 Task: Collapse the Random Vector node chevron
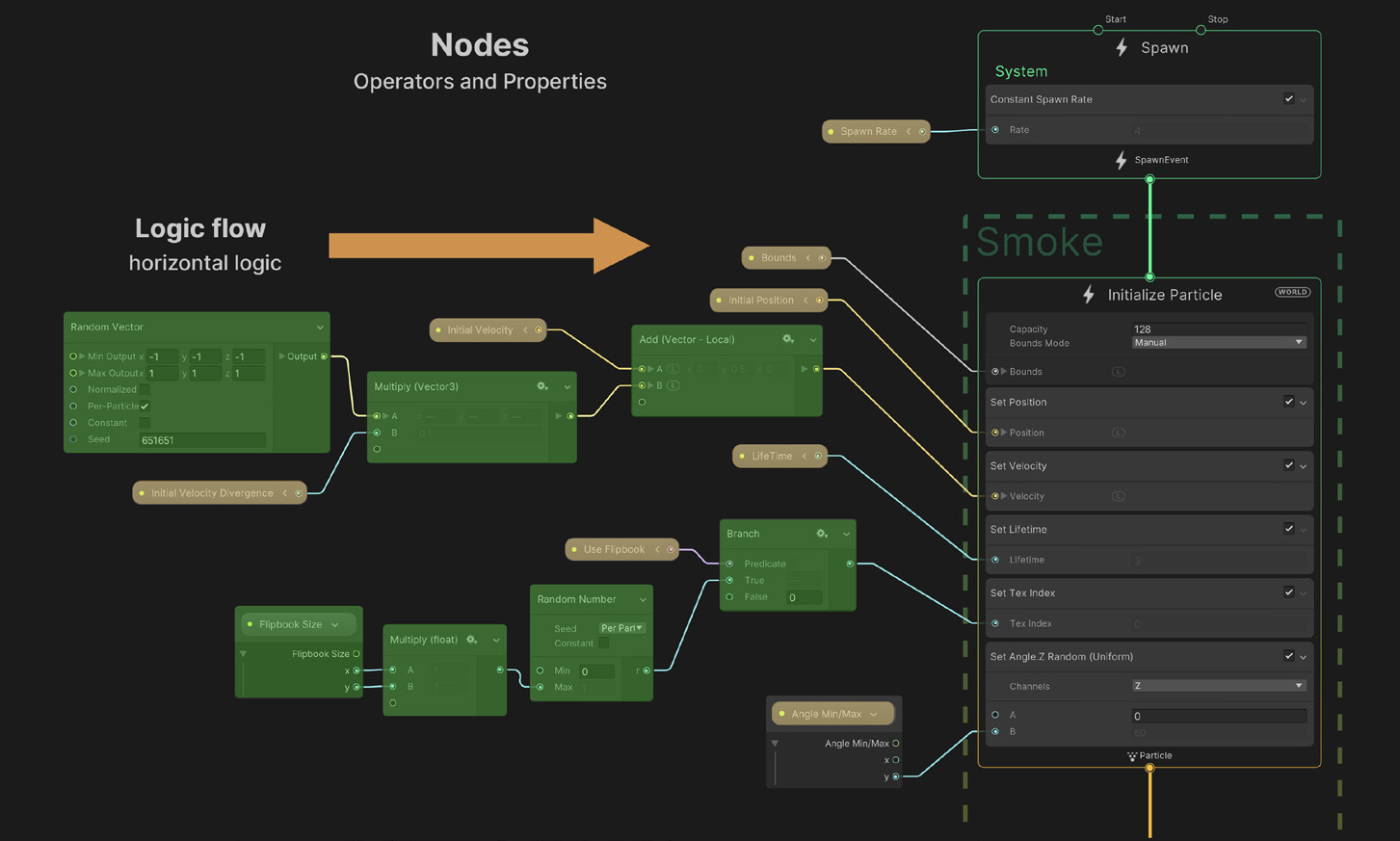tap(320, 328)
